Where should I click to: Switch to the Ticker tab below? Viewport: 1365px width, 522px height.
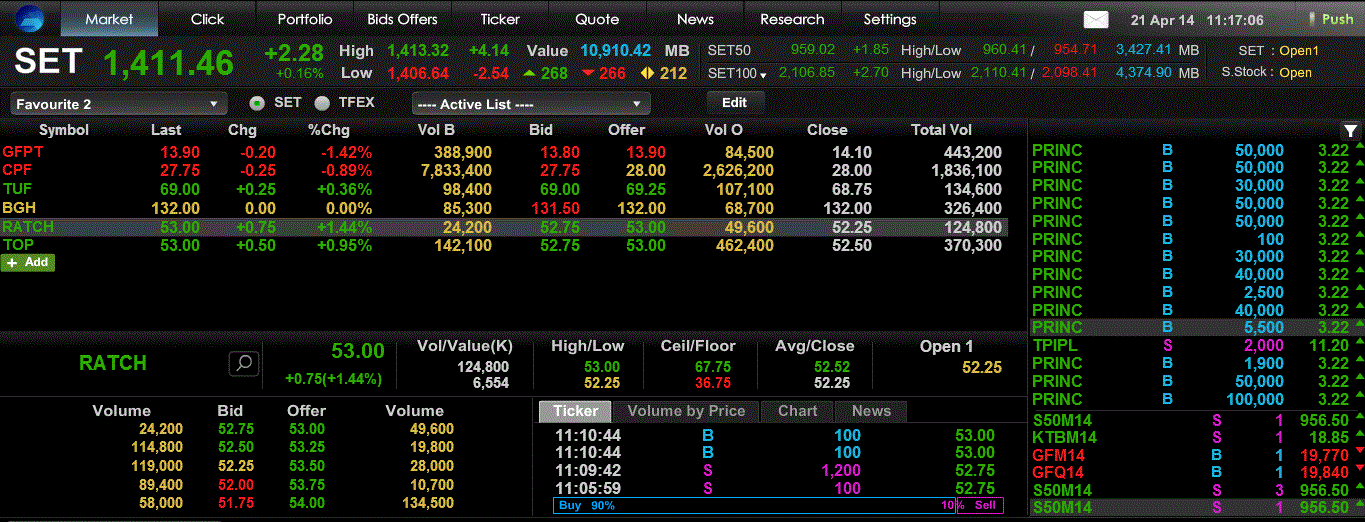click(x=575, y=411)
